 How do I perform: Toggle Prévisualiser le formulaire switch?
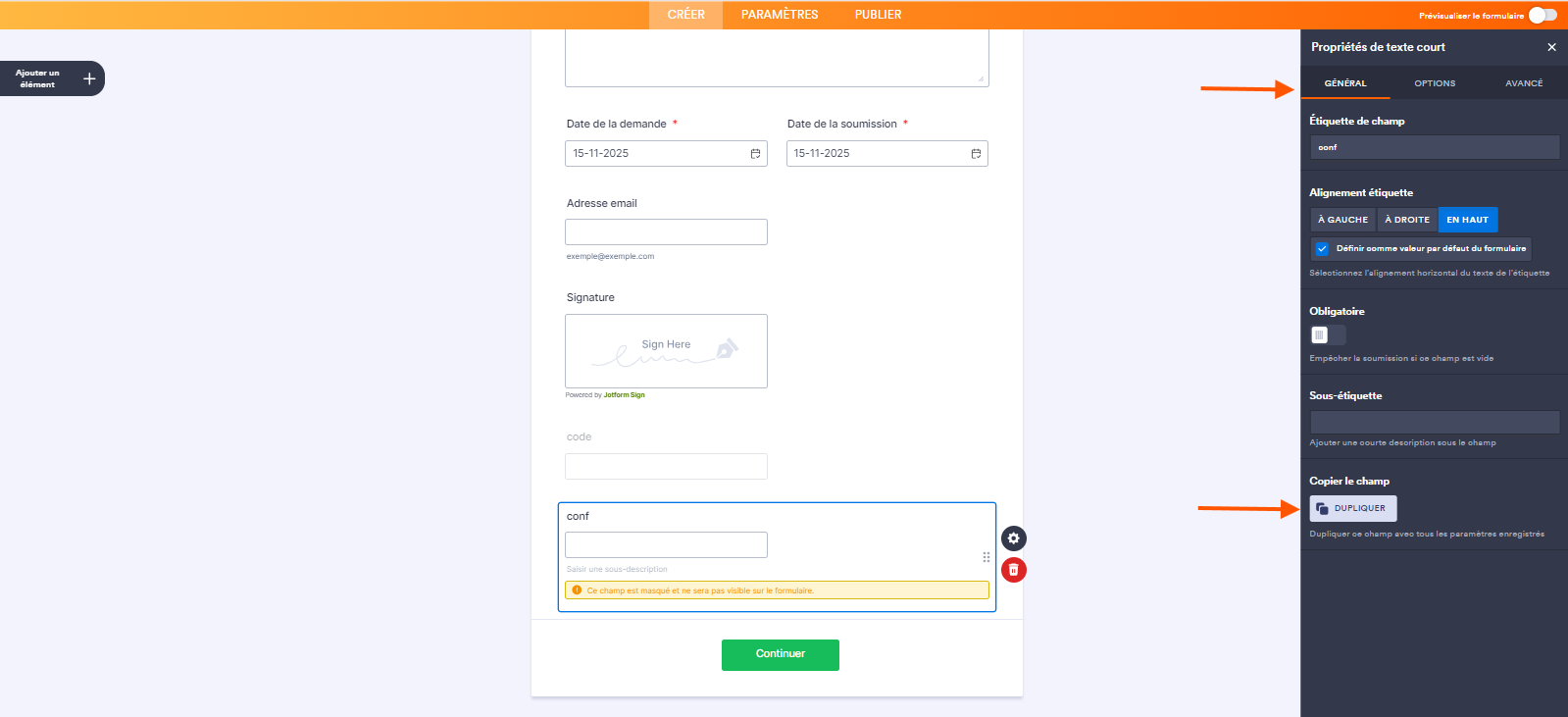1542,15
